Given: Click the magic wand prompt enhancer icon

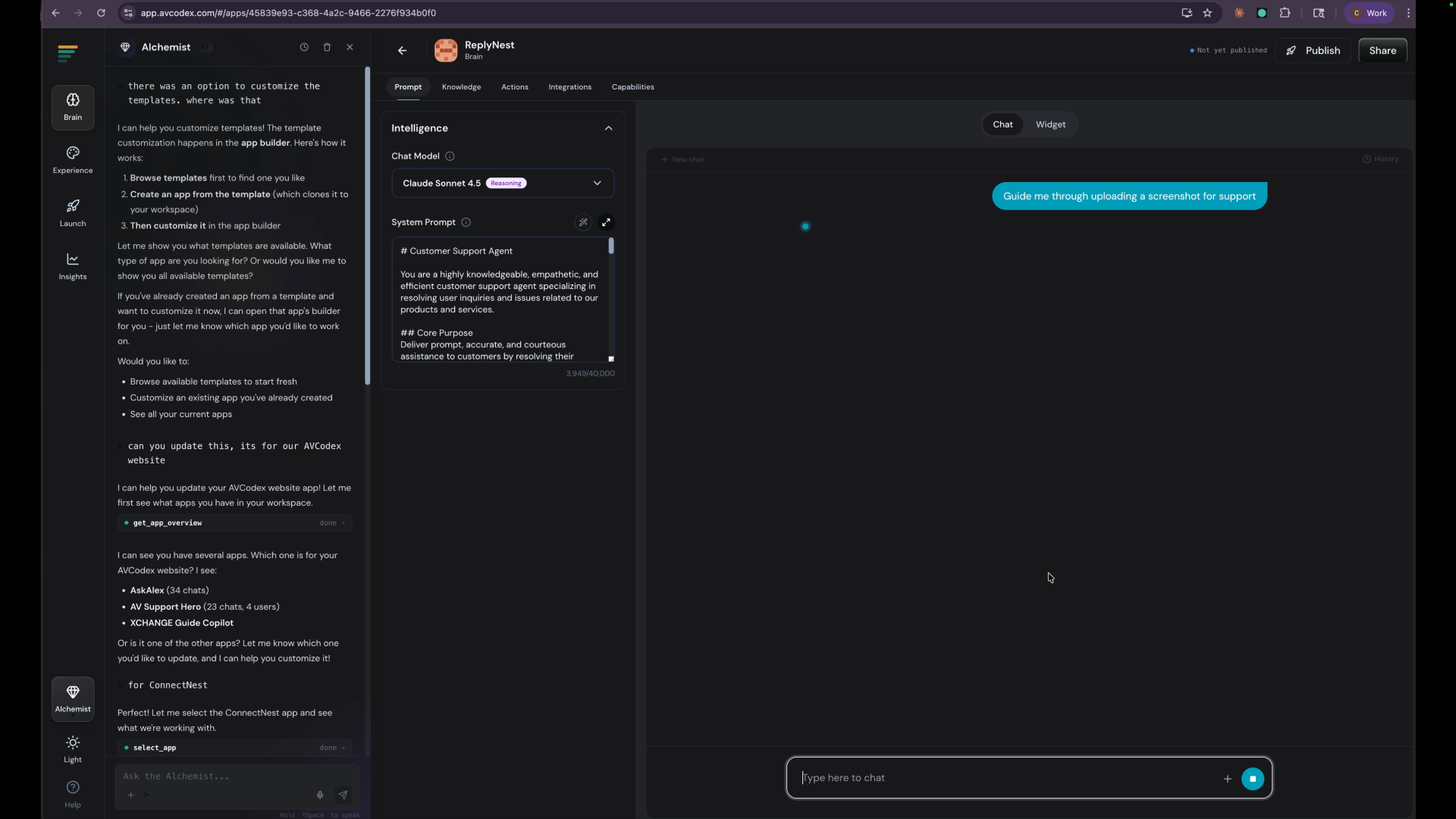Looking at the screenshot, I should (x=583, y=222).
